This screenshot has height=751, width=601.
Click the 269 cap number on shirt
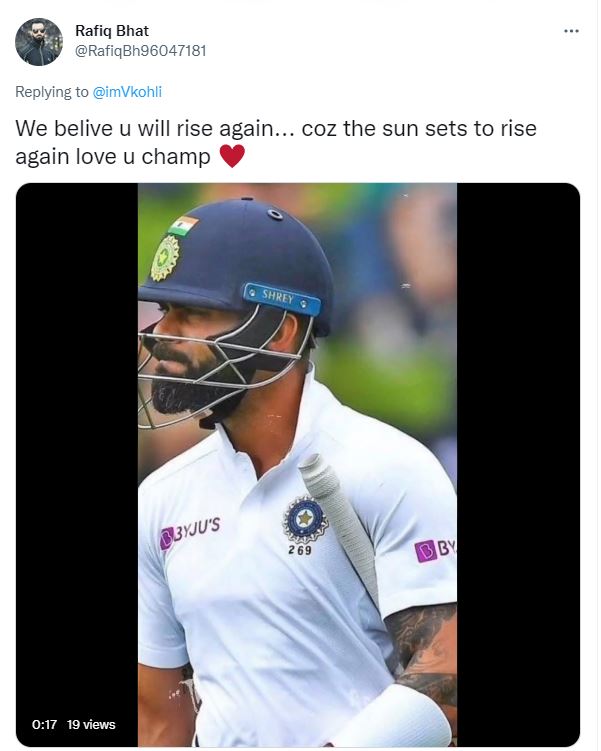point(300,550)
